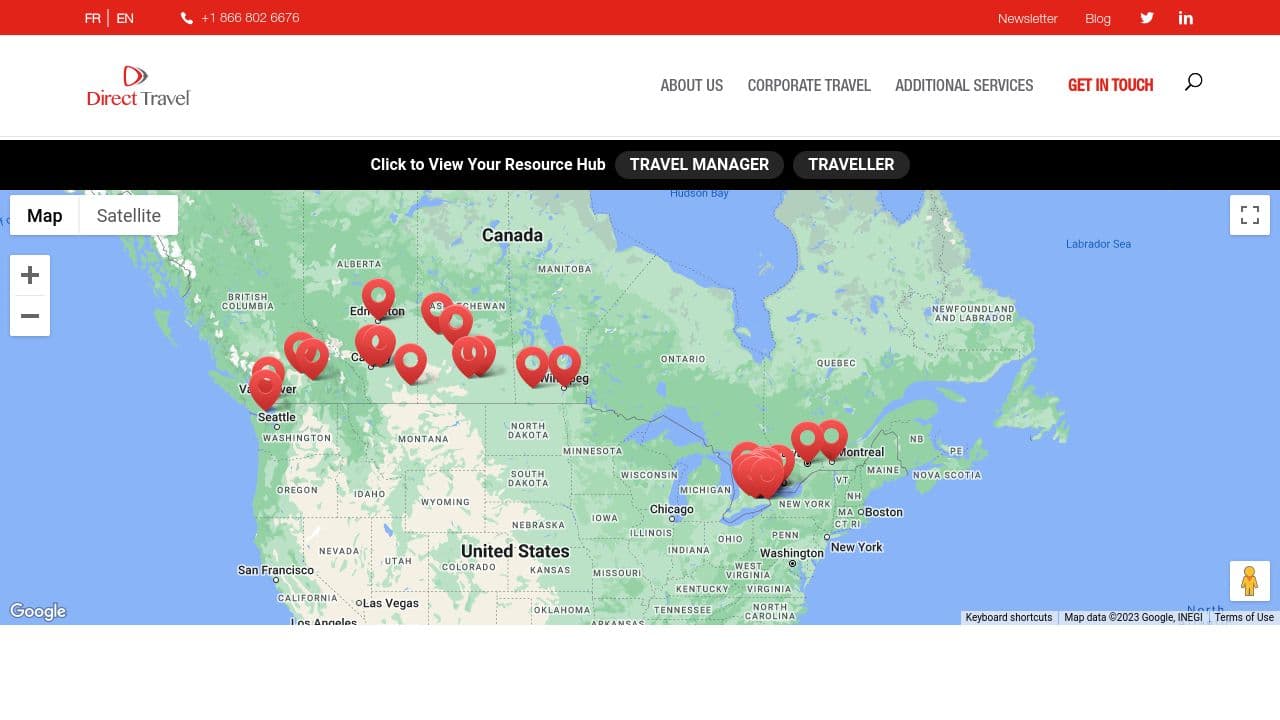Click the Travel Manager button
1280x720 pixels.
700,164
